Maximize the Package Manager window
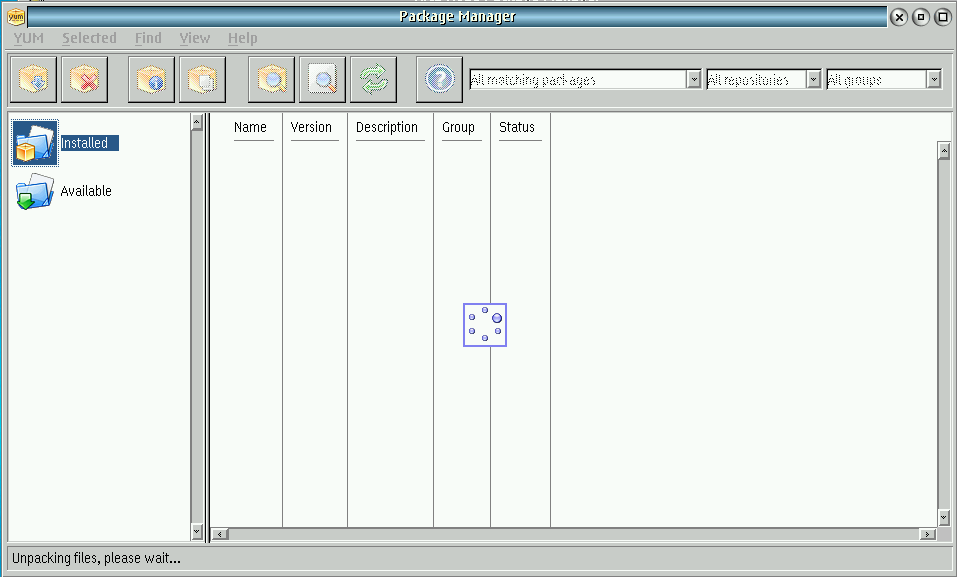Viewport: 957px width, 577px height. [942, 17]
